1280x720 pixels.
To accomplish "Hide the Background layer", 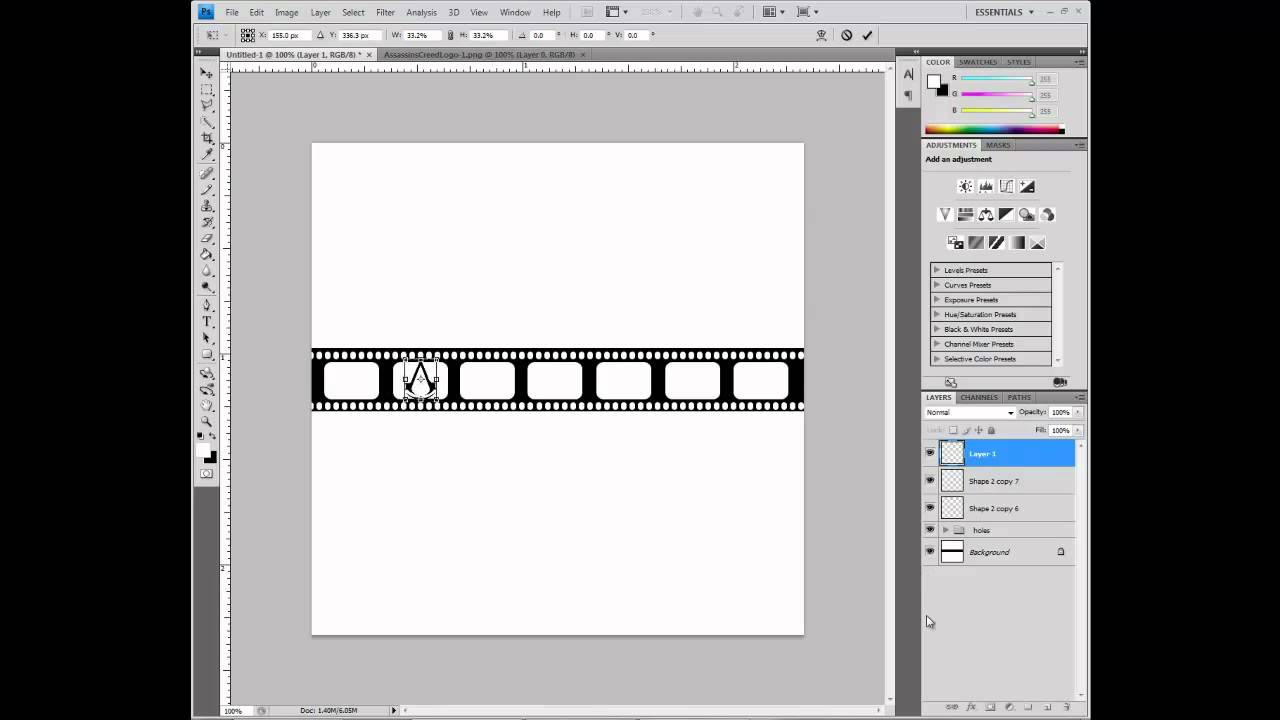I will click(930, 552).
